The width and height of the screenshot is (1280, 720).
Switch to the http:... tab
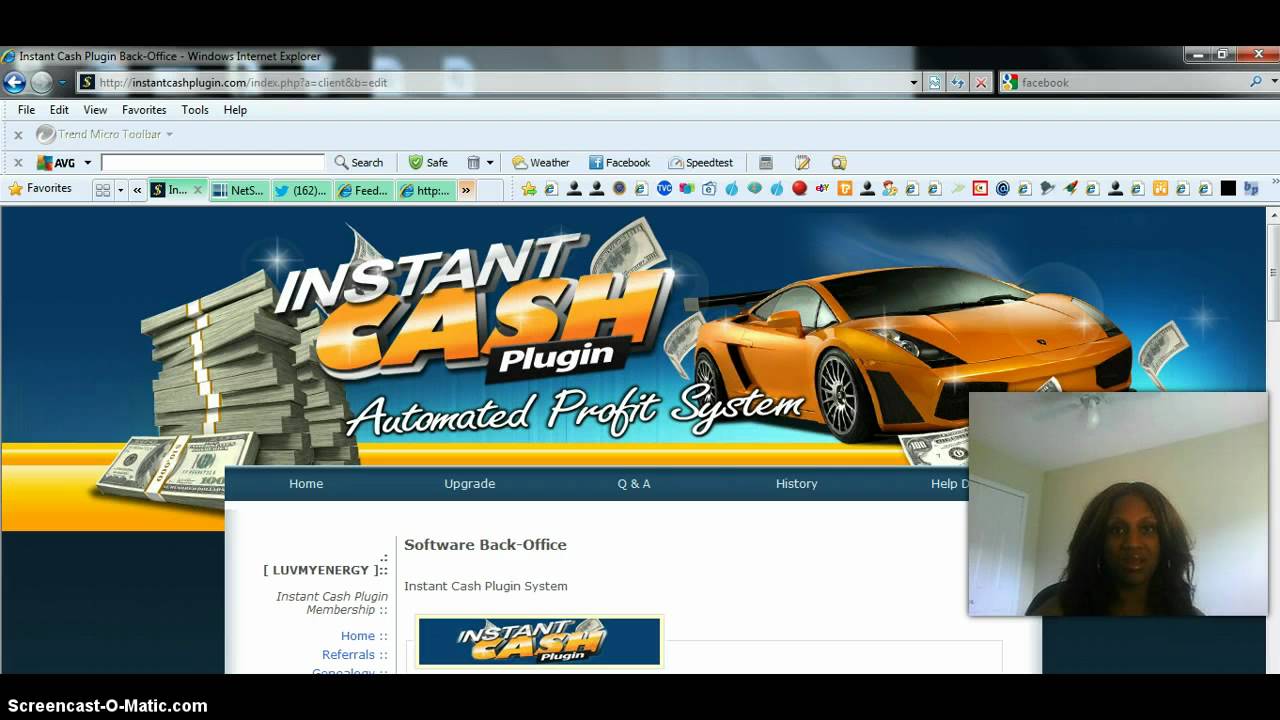(427, 190)
